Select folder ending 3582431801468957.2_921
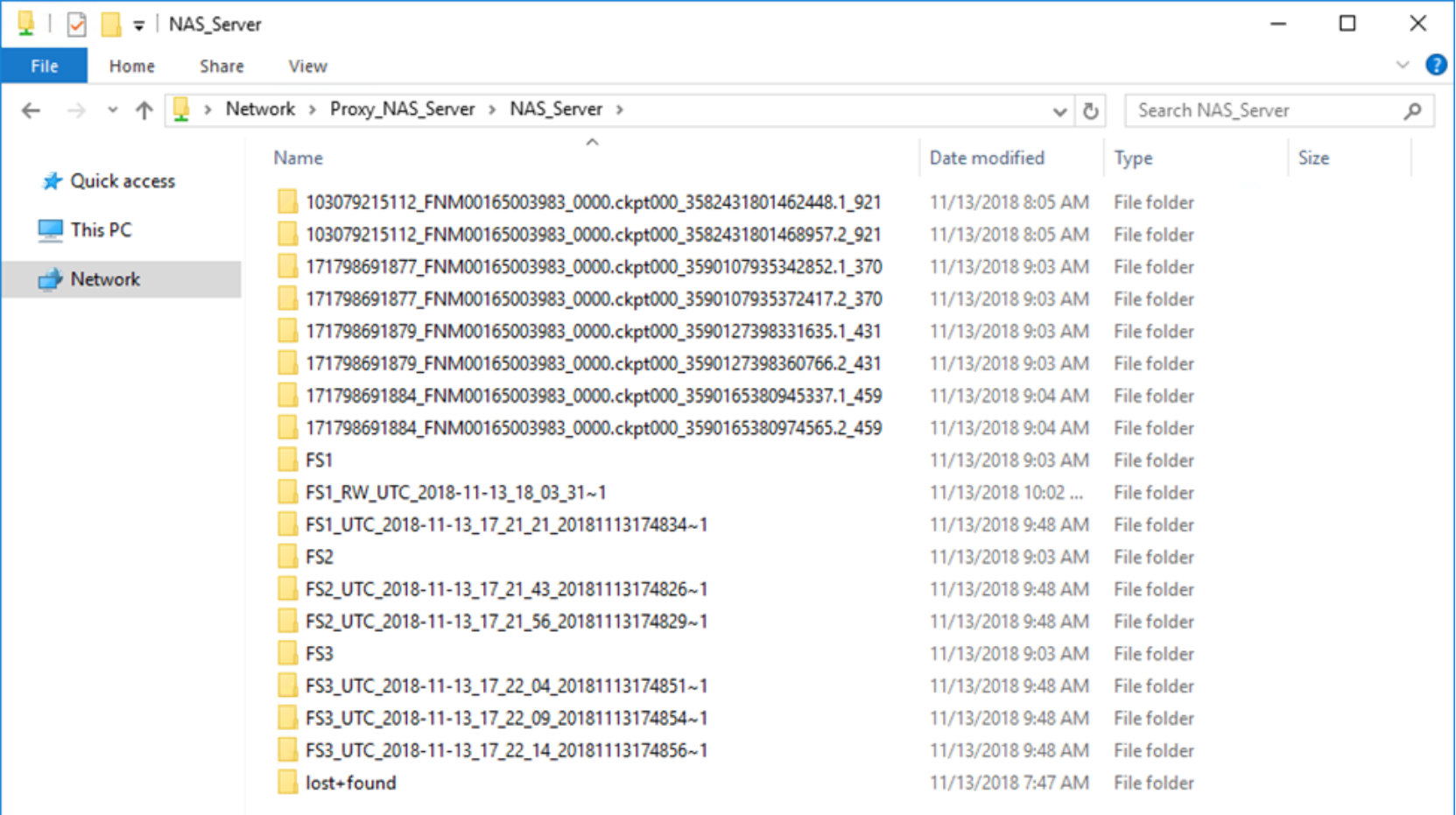 (593, 235)
